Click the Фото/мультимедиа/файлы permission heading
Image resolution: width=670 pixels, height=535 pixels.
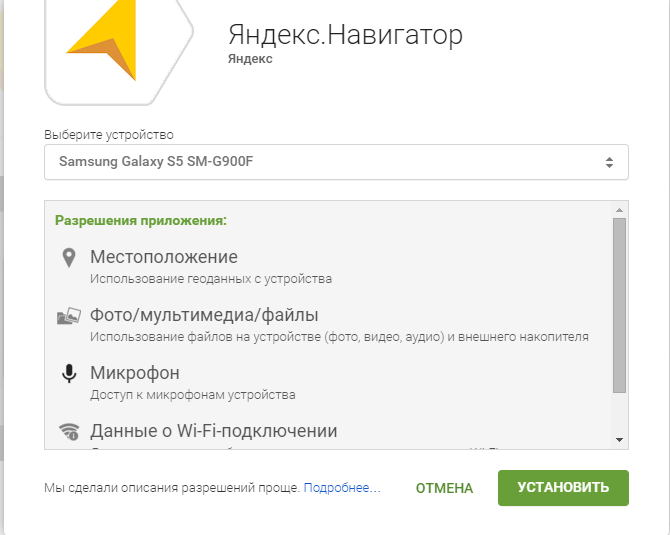coord(204,315)
